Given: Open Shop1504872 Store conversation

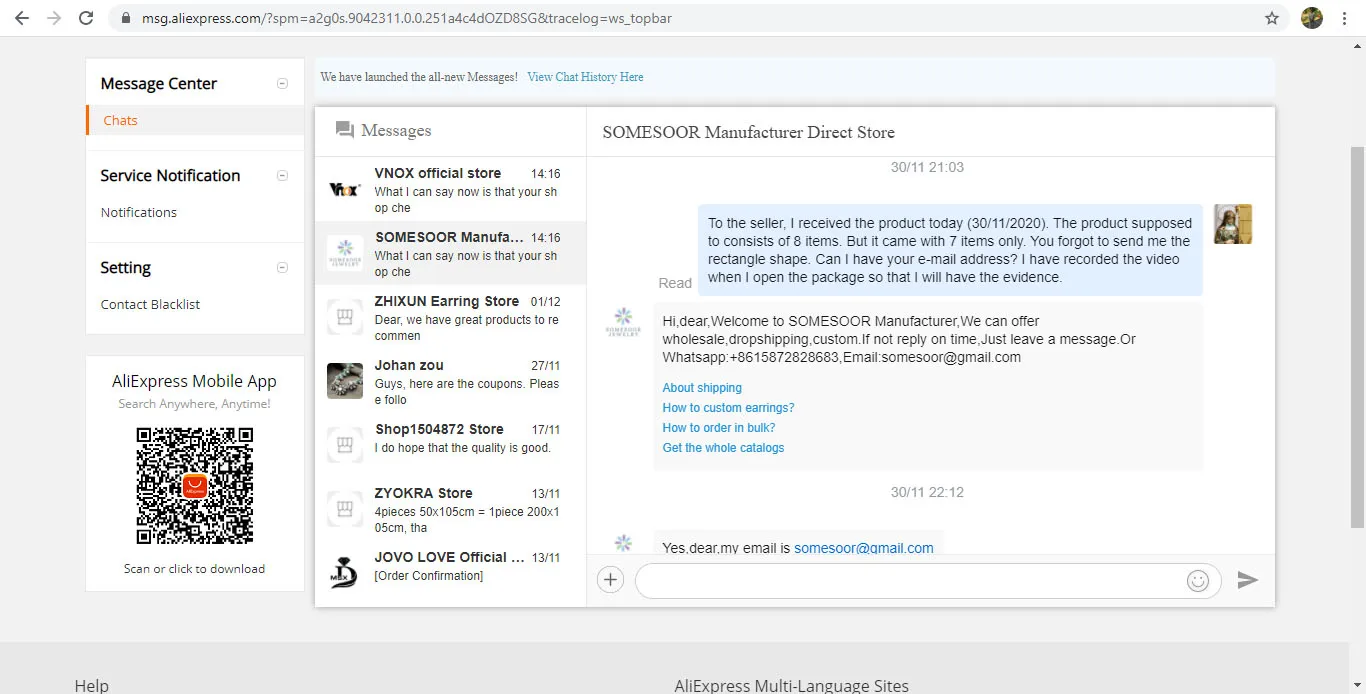Looking at the screenshot, I should [x=450, y=444].
